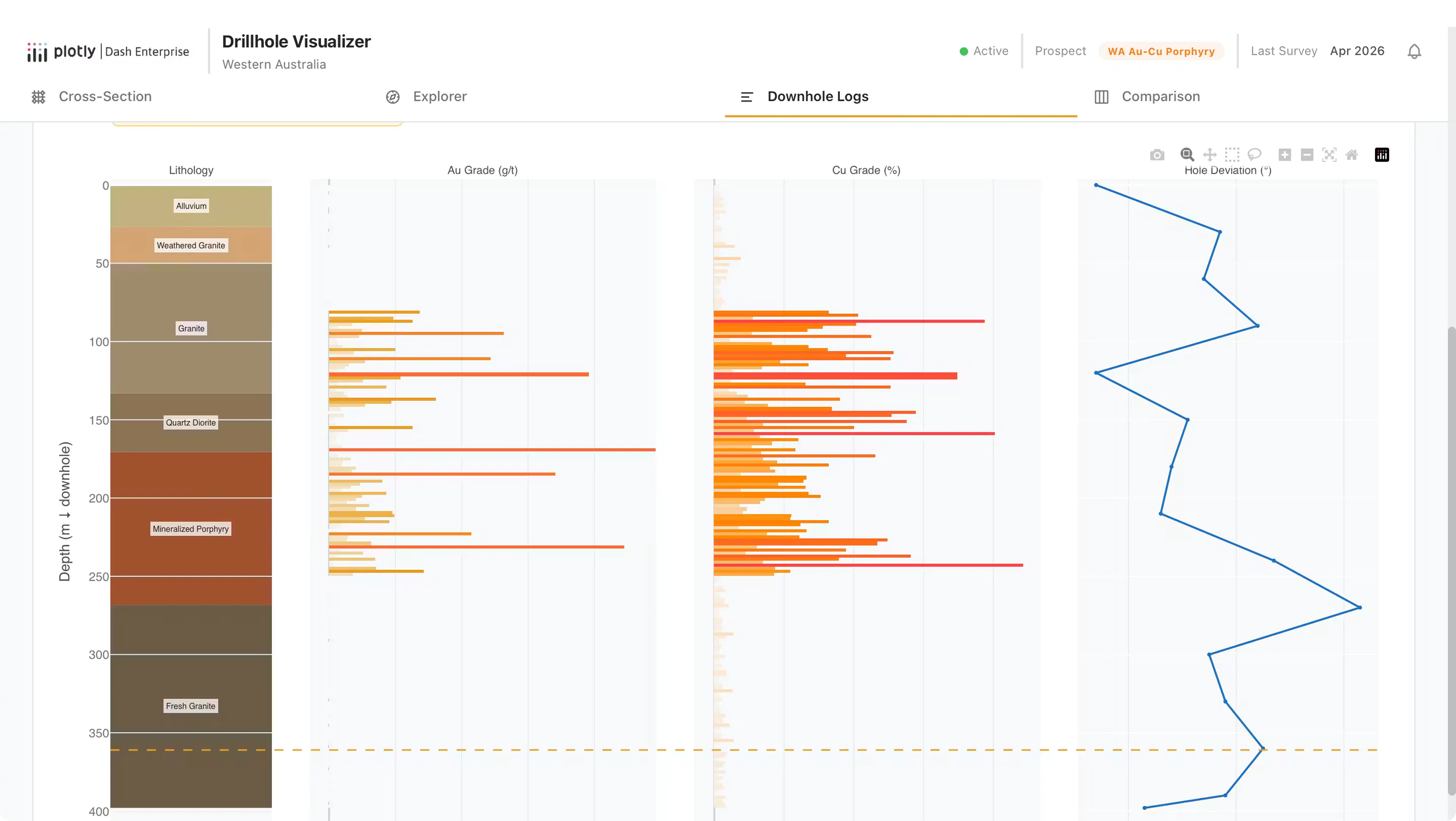Select the Downhole Logs tab
Screen dimensions: 1456x821
click(x=804, y=97)
